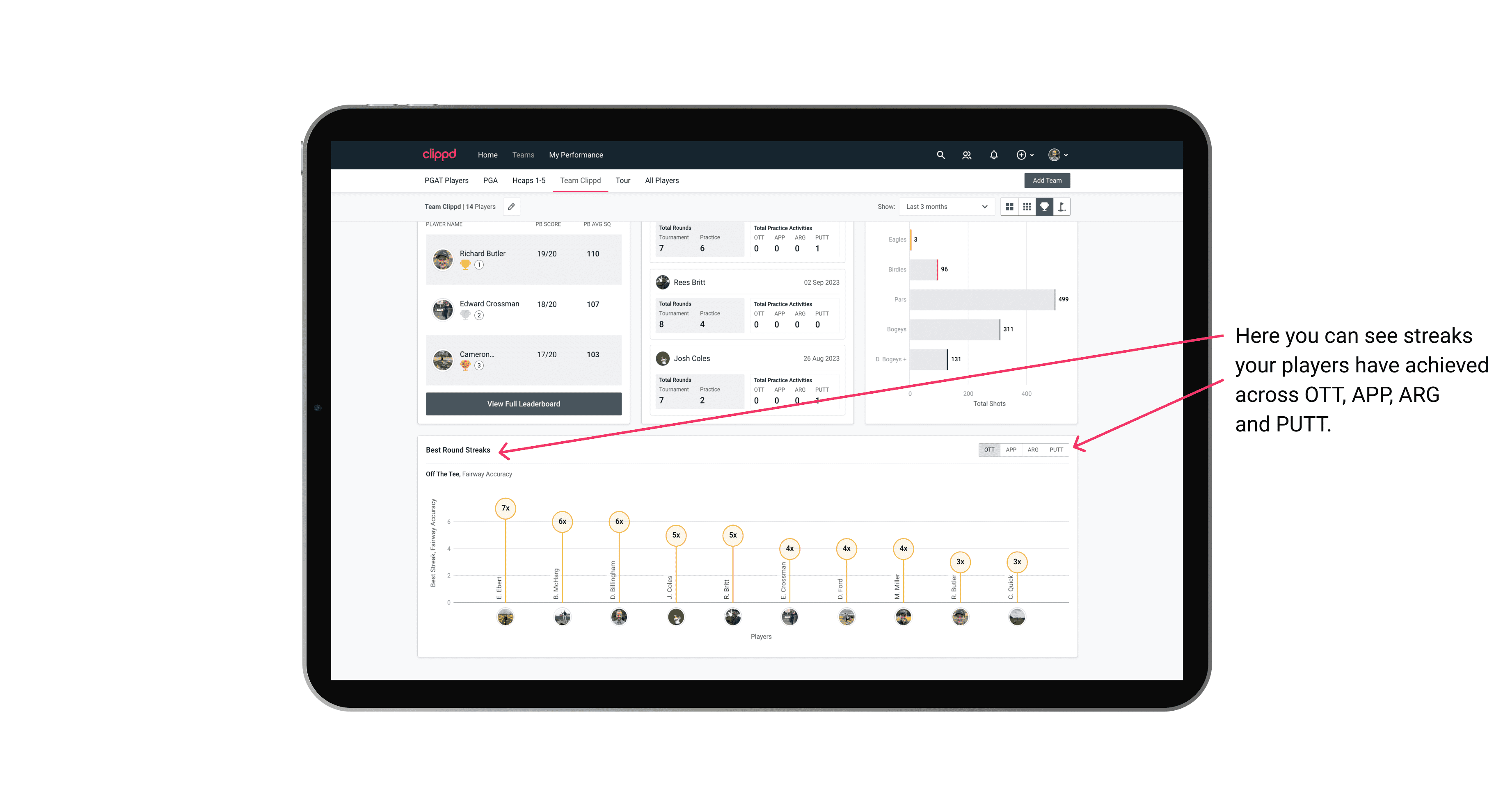1510x812 pixels.
Task: Click the notifications bell icon
Action: 993,154
